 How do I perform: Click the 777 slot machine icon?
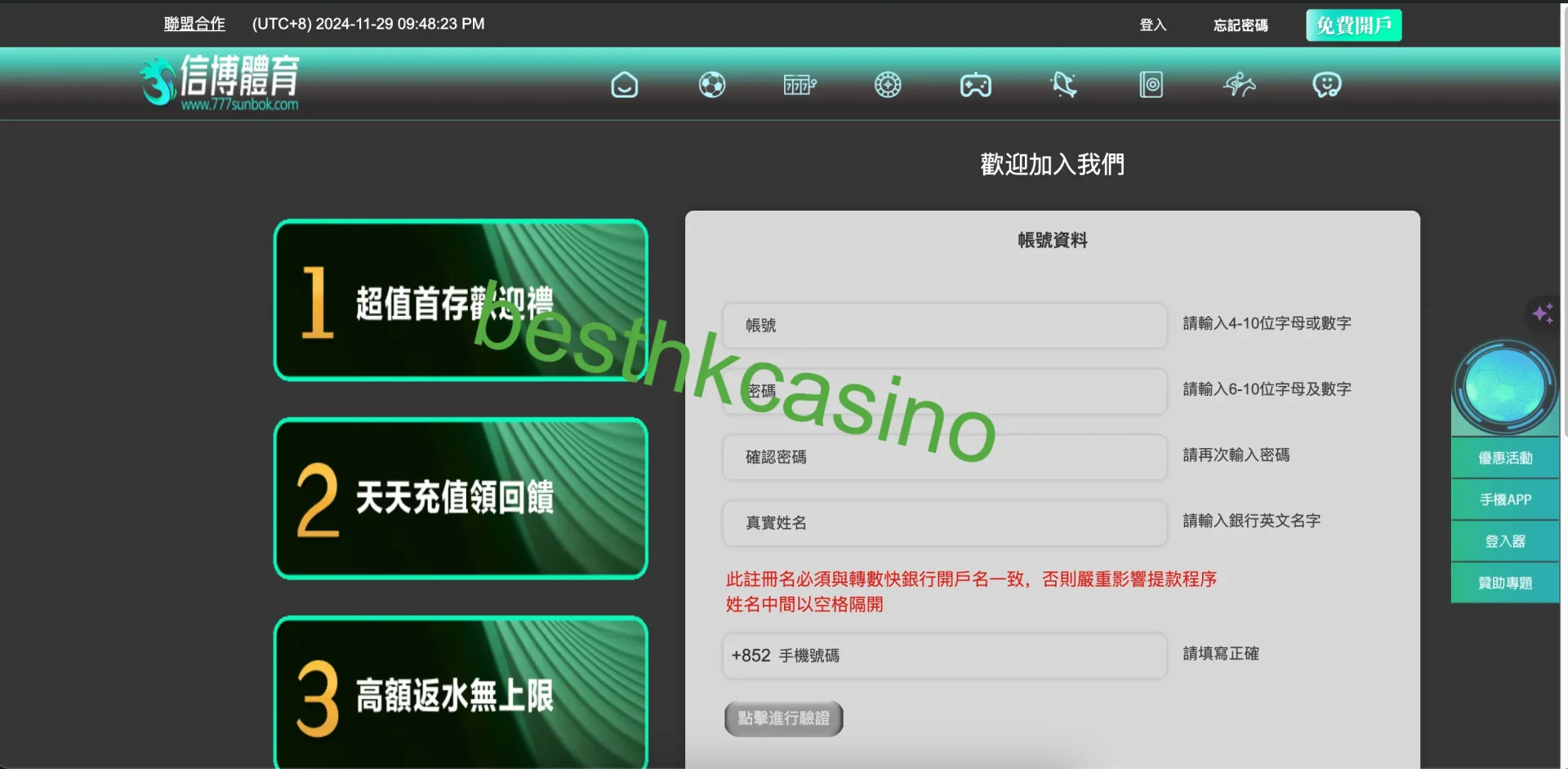pos(799,84)
